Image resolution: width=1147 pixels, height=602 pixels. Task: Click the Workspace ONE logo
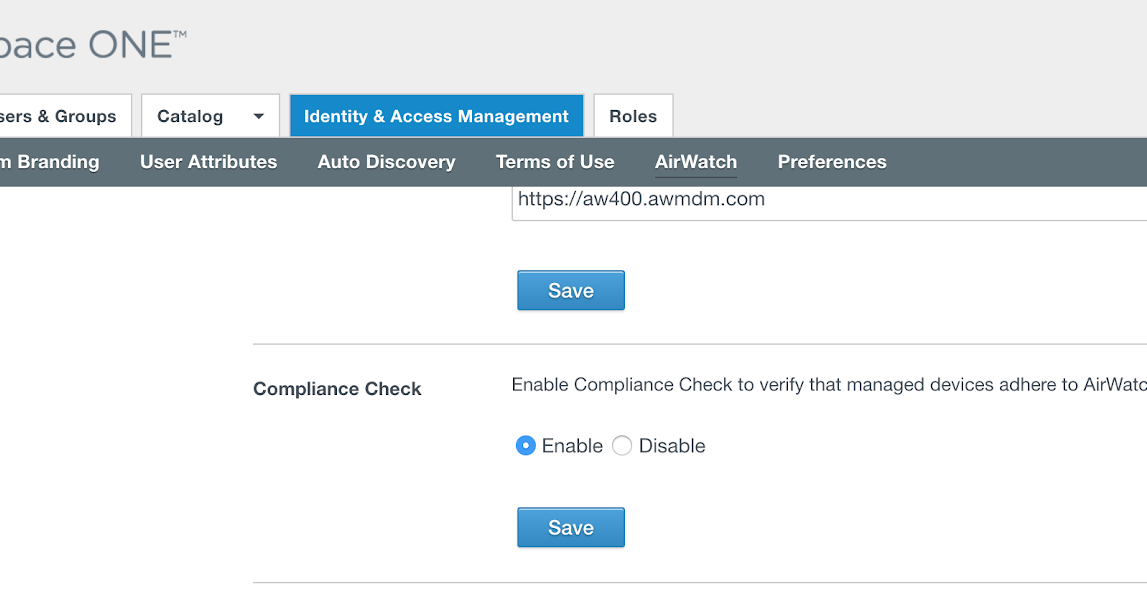[90, 43]
